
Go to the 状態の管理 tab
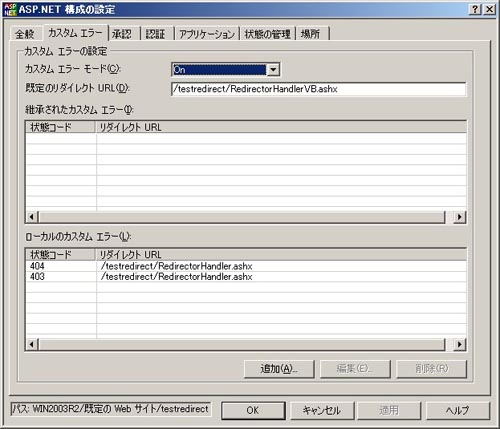(x=268, y=34)
